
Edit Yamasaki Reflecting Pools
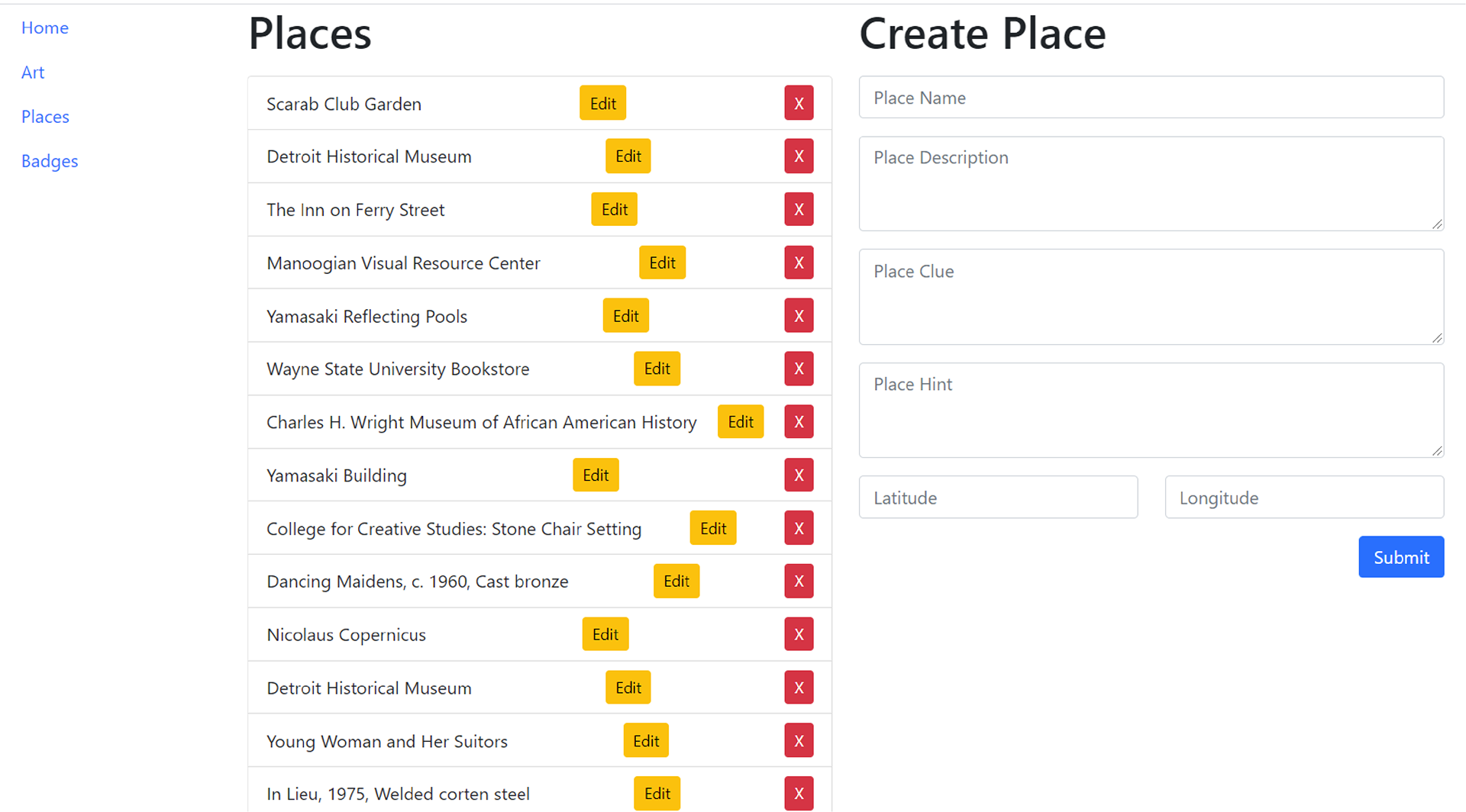pyautogui.click(x=625, y=315)
